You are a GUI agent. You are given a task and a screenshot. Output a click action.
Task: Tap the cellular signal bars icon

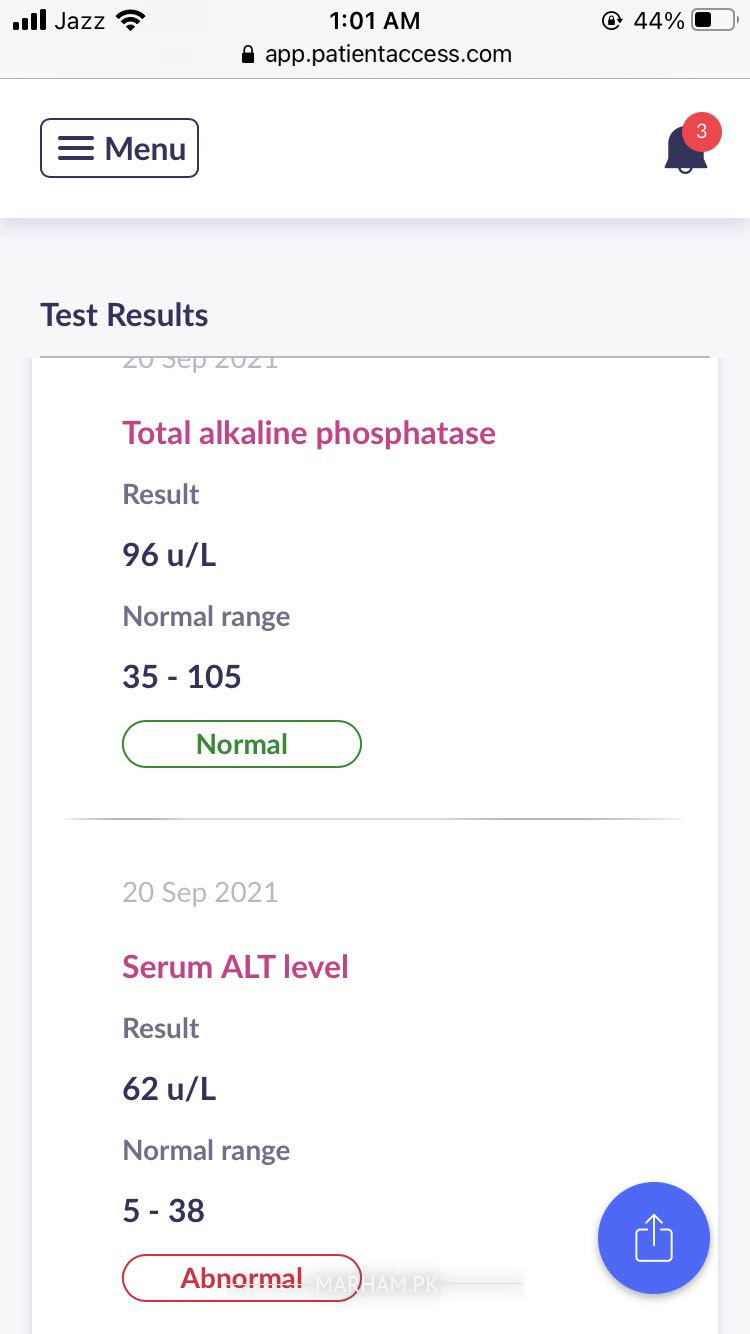point(30,20)
